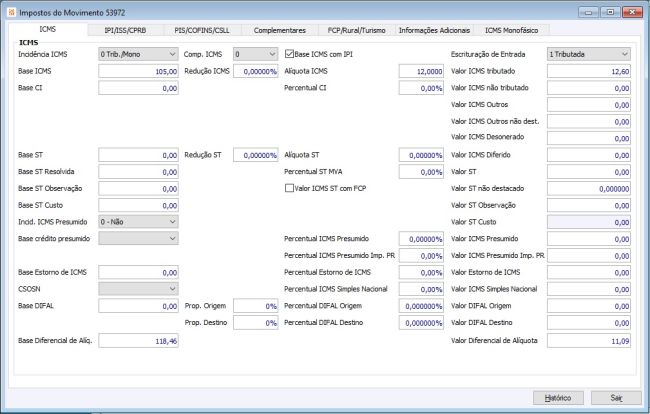Switch to ICMS Monofásico tab

coord(512,30)
